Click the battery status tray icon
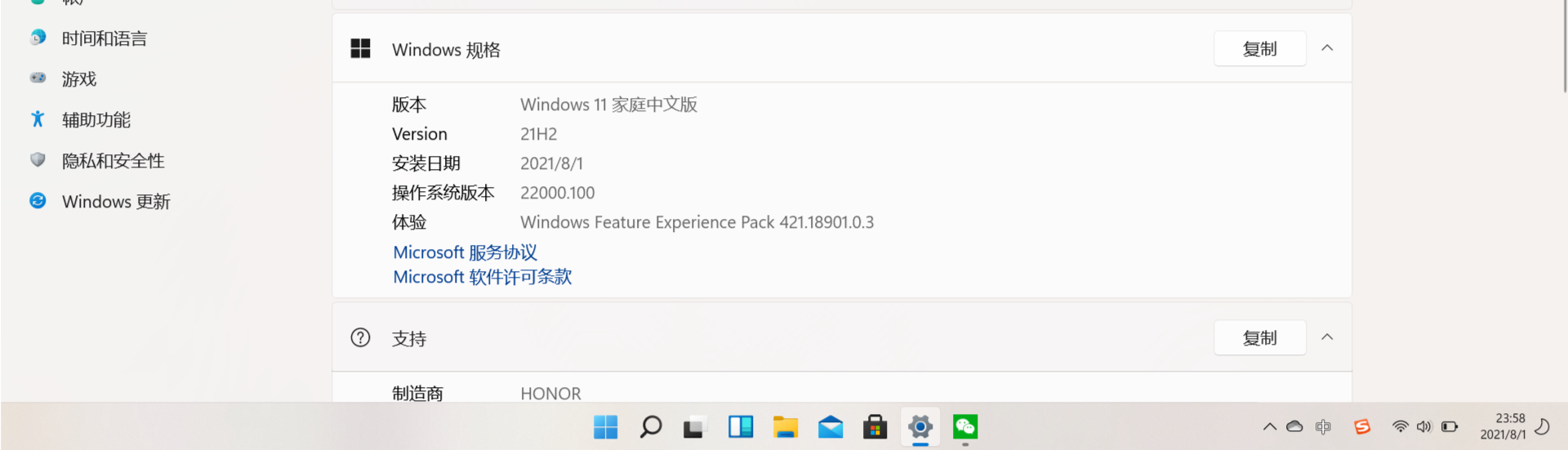The width and height of the screenshot is (1568, 450). pyautogui.click(x=1450, y=427)
